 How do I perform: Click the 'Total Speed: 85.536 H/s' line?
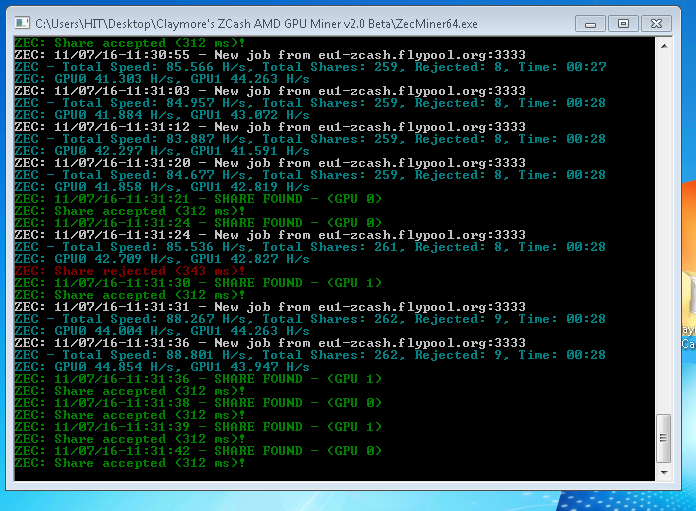(x=310, y=247)
